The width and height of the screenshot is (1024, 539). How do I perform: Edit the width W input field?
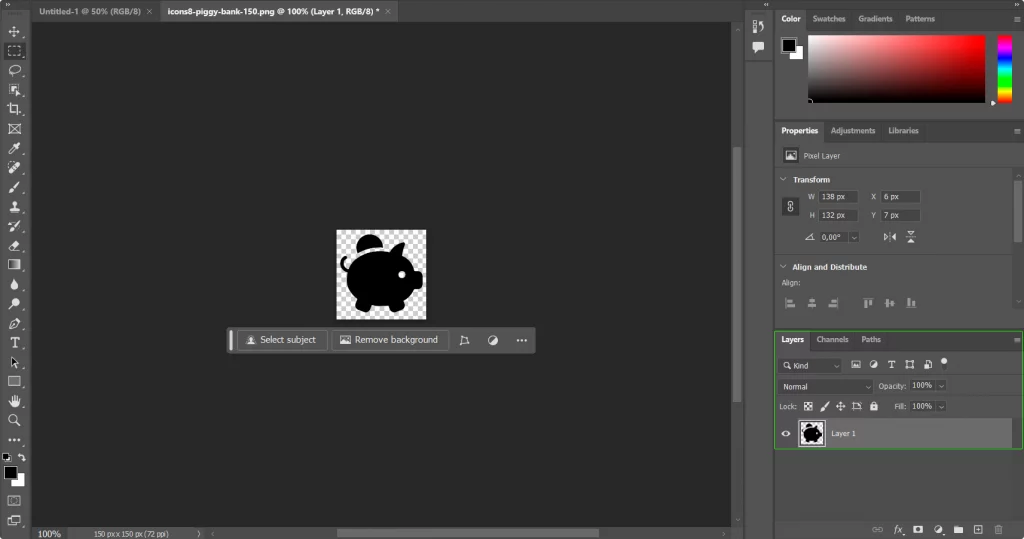click(x=838, y=197)
